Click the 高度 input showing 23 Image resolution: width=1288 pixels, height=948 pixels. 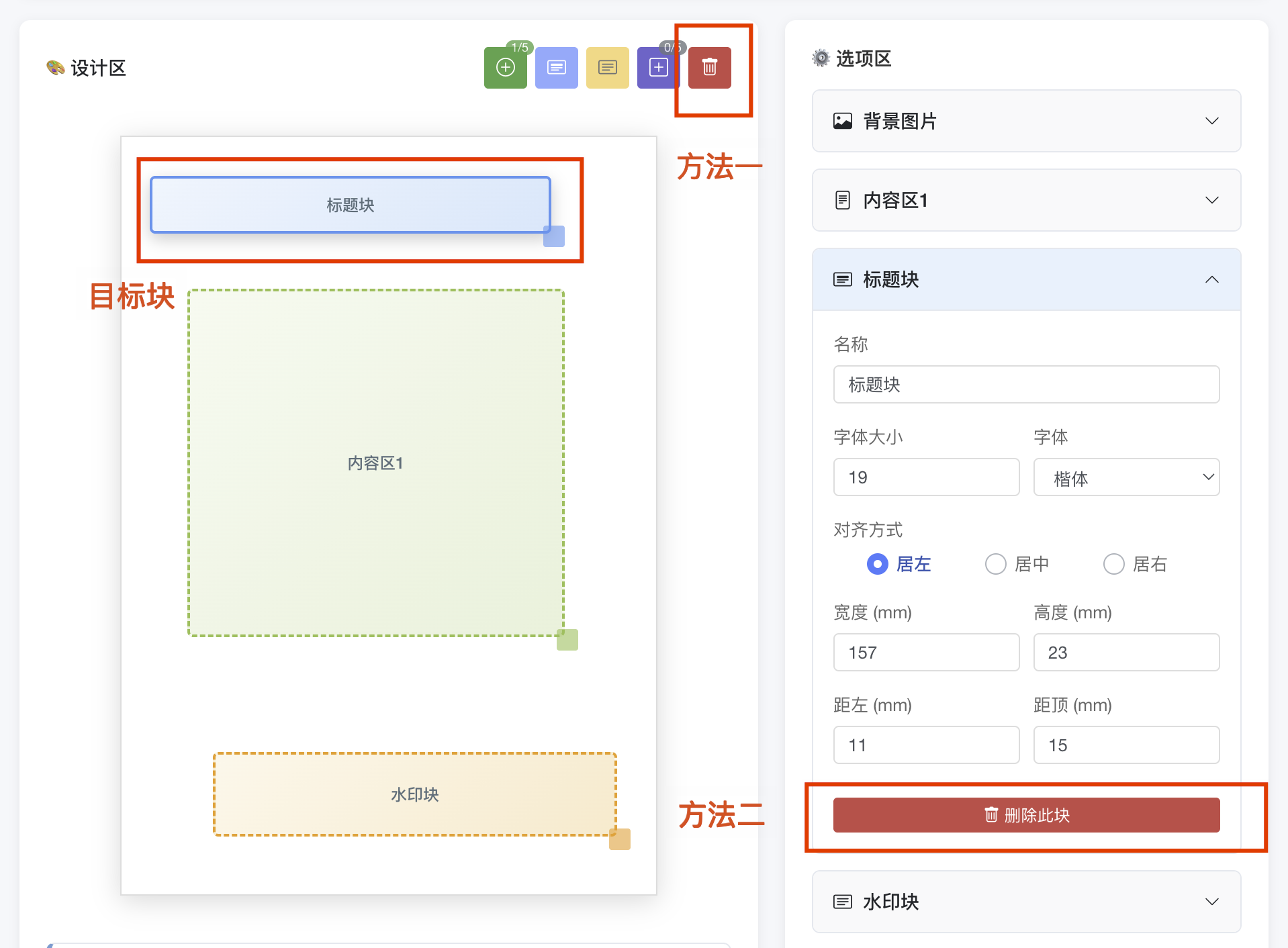(1126, 653)
